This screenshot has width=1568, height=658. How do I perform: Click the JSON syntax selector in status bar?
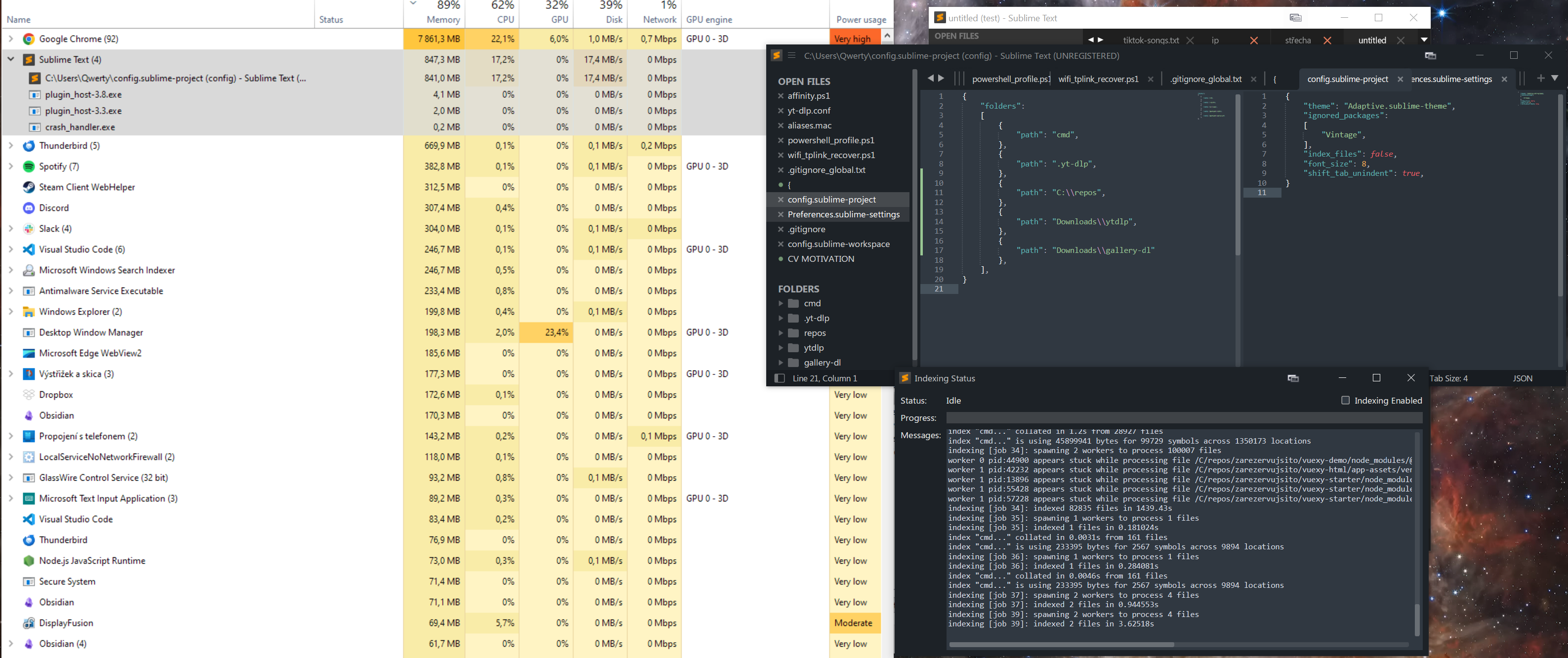(1522, 378)
